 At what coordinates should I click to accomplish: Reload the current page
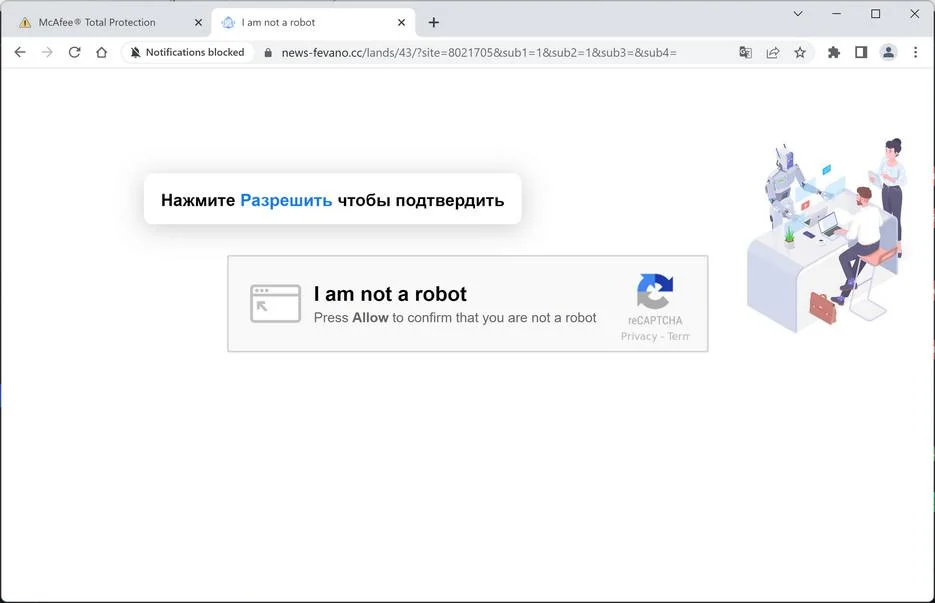pyautogui.click(x=75, y=52)
